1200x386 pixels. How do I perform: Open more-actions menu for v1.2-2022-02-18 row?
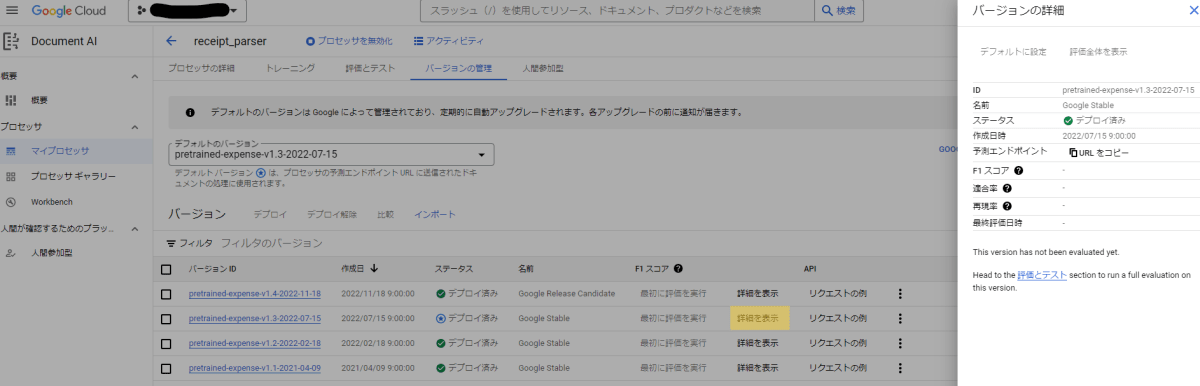pos(900,343)
